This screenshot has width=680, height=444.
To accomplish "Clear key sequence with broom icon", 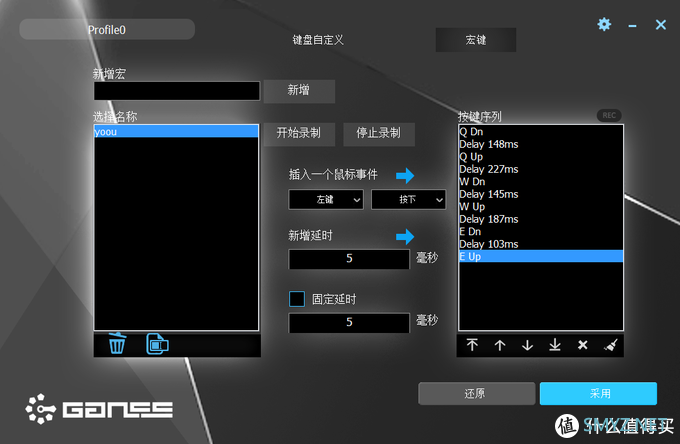I will [610, 345].
